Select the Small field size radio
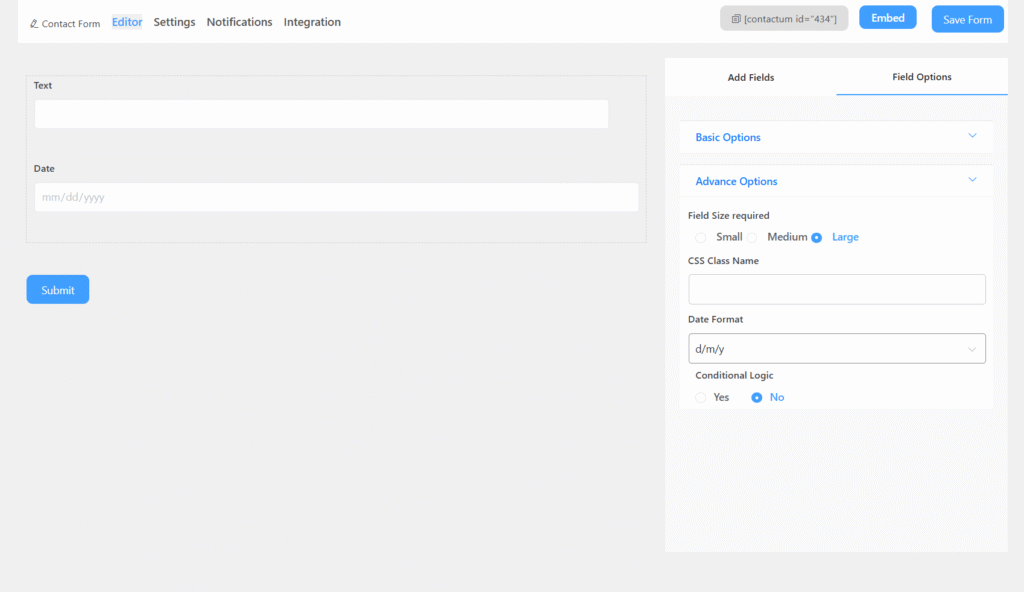This screenshot has width=1024, height=592. (701, 238)
